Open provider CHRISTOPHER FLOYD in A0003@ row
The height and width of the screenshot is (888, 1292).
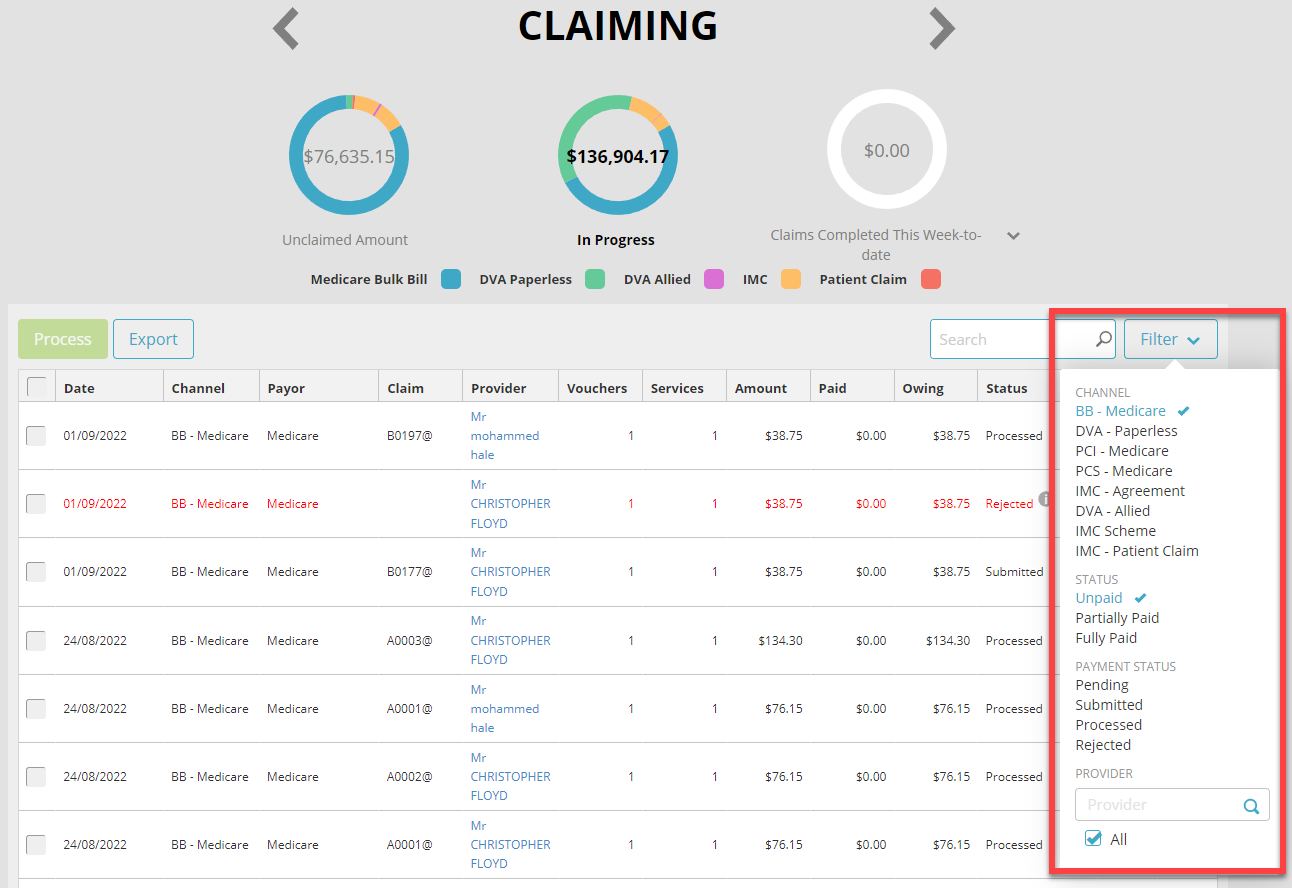pyautogui.click(x=511, y=640)
